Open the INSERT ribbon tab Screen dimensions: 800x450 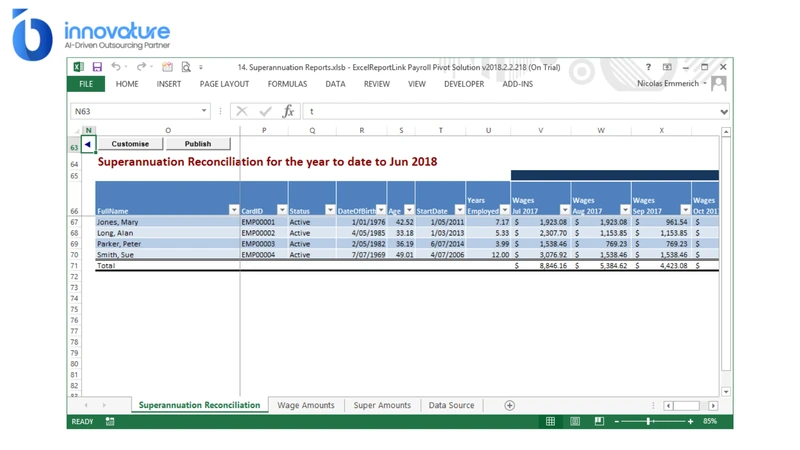coord(169,84)
